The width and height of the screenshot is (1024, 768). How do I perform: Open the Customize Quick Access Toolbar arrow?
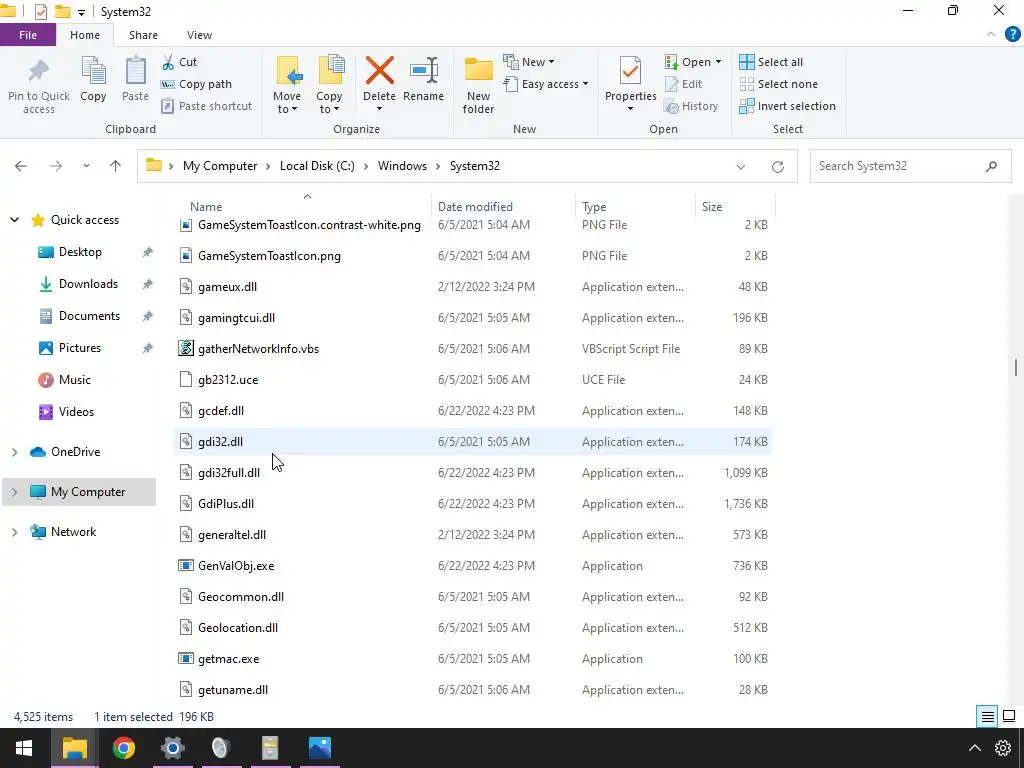pos(81,12)
